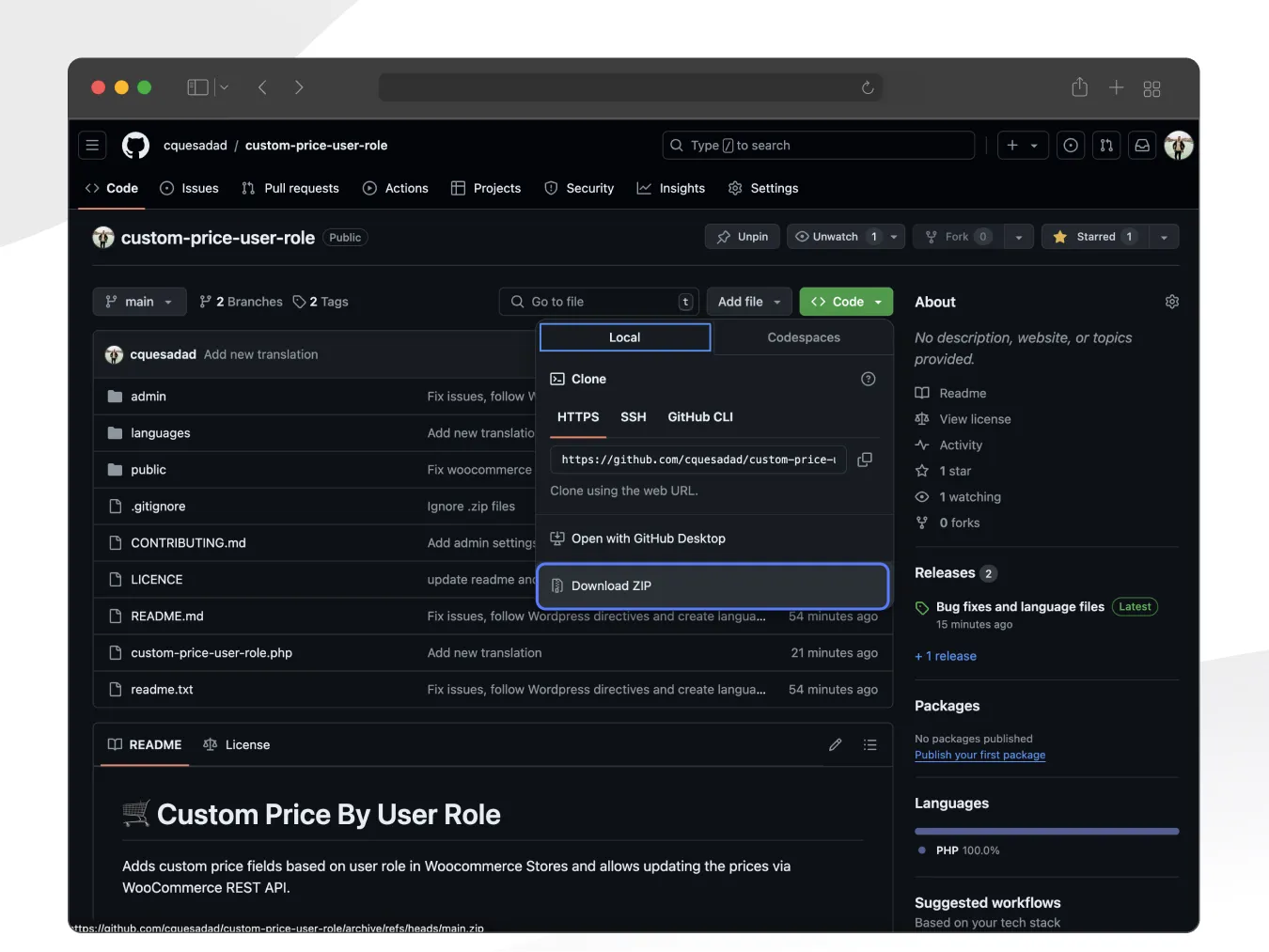Switch to the Projects tab
This screenshot has width=1269, height=952.
[486, 188]
